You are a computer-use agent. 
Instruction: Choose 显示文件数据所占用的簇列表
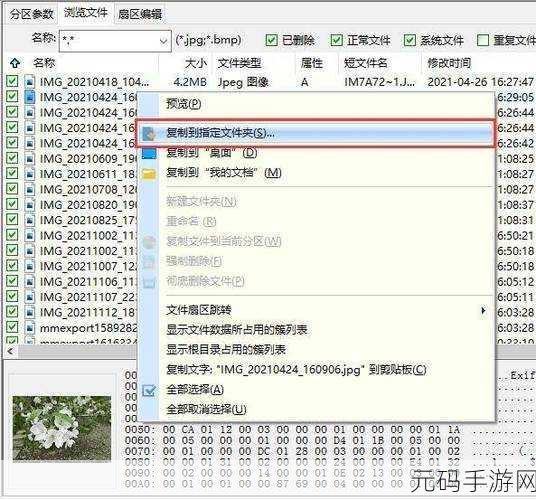click(x=316, y=329)
